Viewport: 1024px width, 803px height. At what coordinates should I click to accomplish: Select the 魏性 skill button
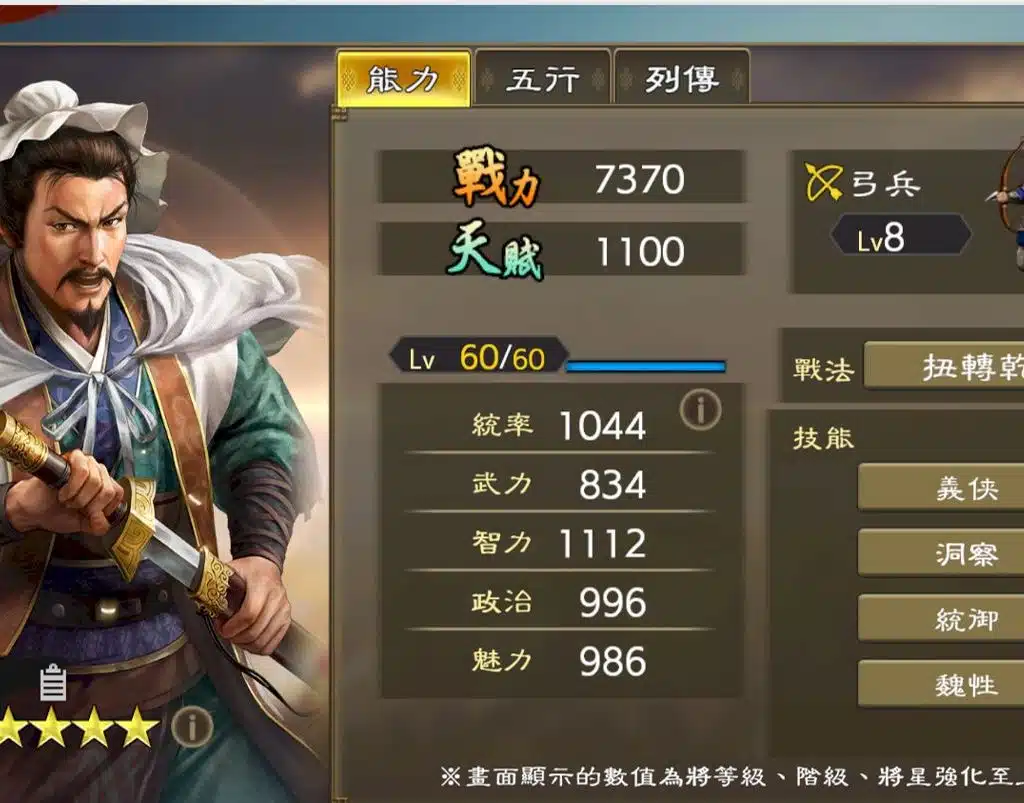tap(941, 684)
